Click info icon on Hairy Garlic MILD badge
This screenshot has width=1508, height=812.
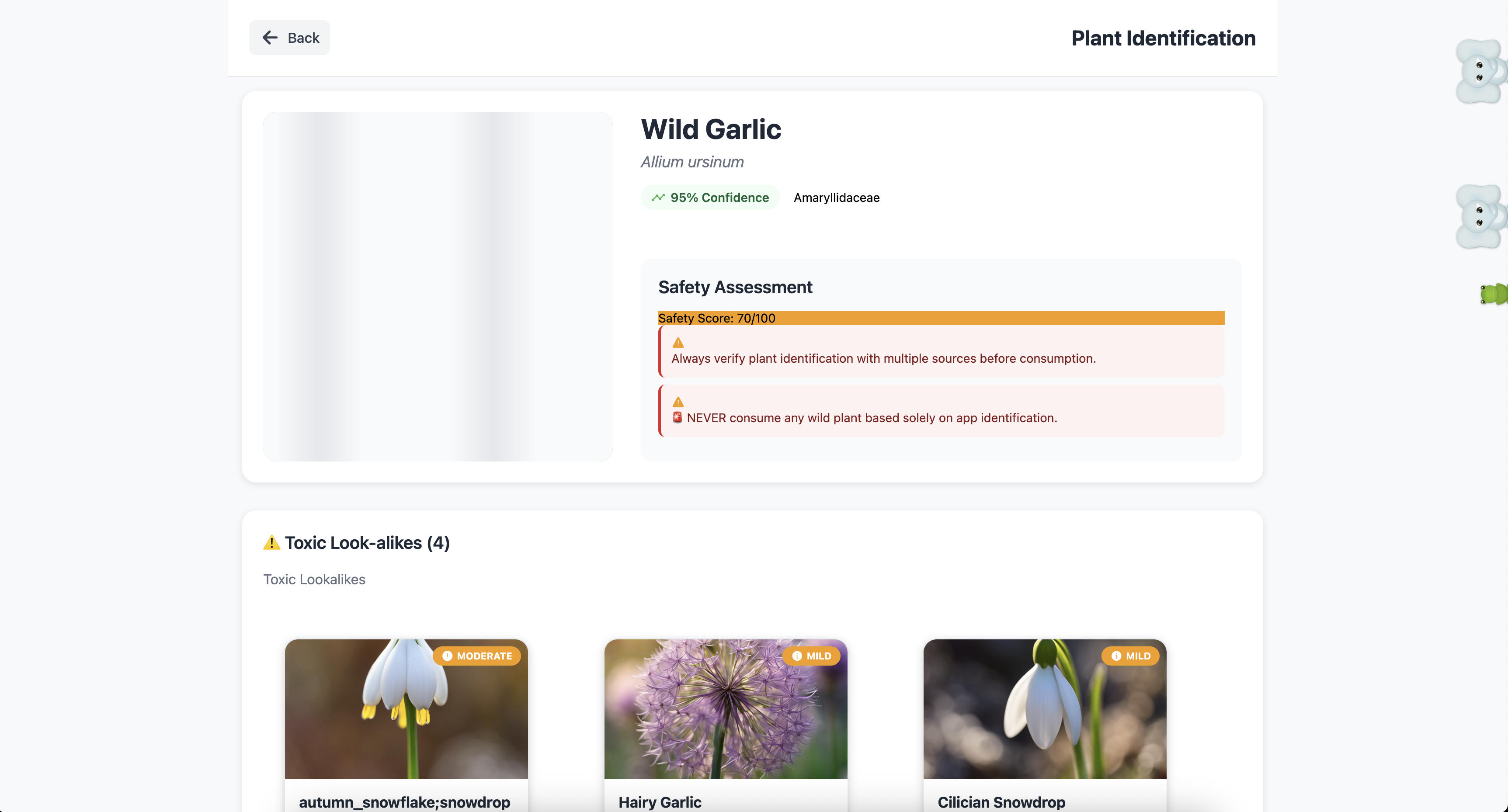click(x=797, y=656)
